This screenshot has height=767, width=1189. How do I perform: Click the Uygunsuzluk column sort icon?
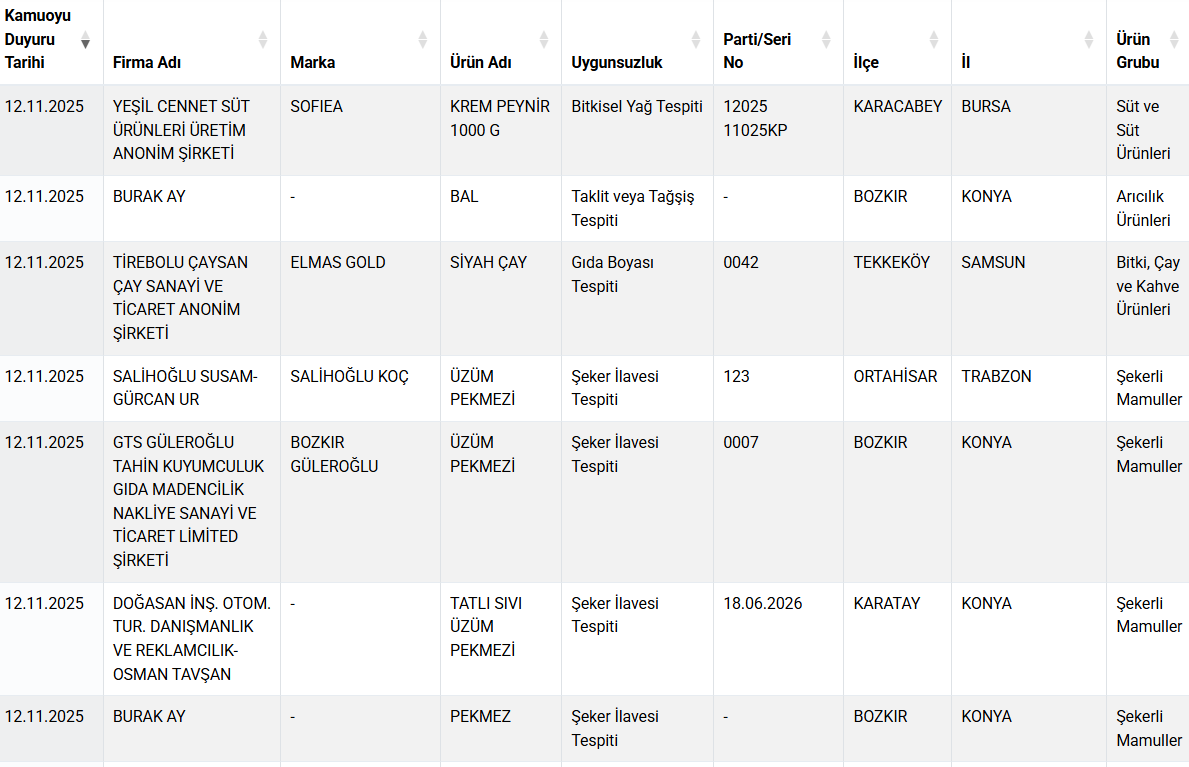point(696,40)
